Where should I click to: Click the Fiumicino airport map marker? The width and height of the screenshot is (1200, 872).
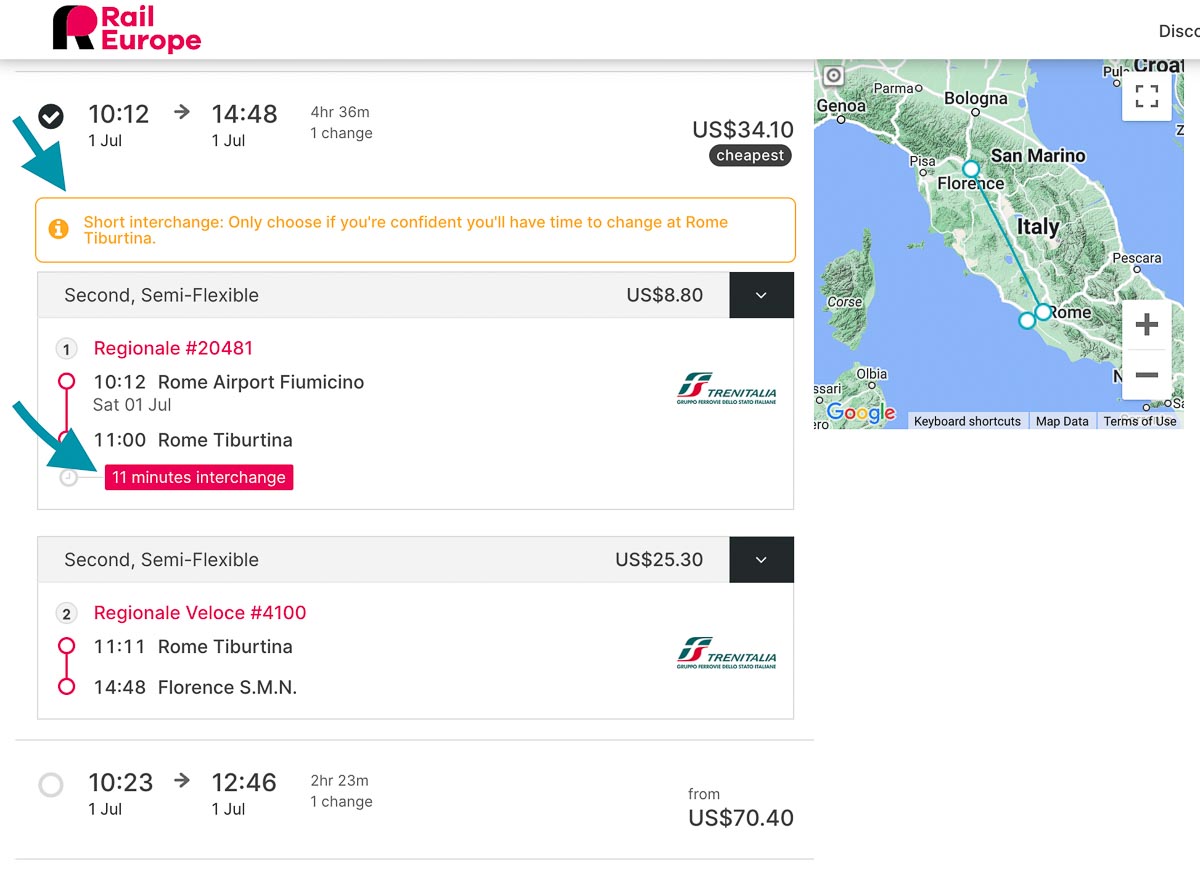(x=1027, y=321)
